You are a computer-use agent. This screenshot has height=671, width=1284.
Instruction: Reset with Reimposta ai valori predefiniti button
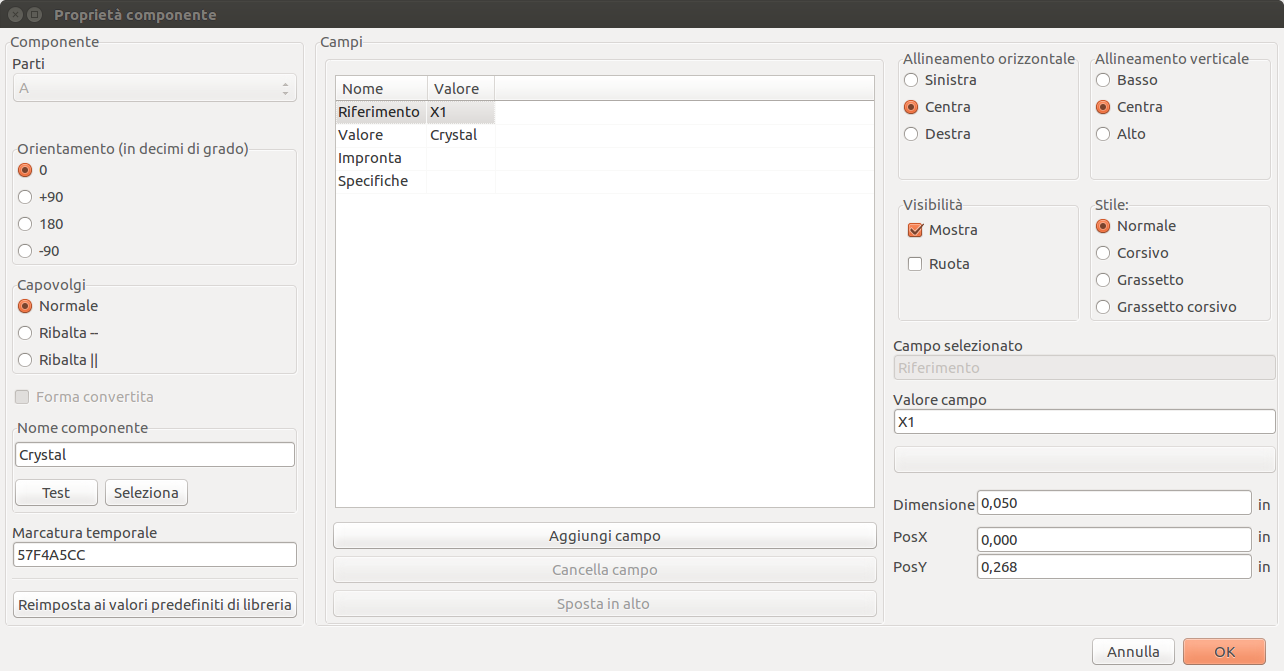click(x=155, y=604)
